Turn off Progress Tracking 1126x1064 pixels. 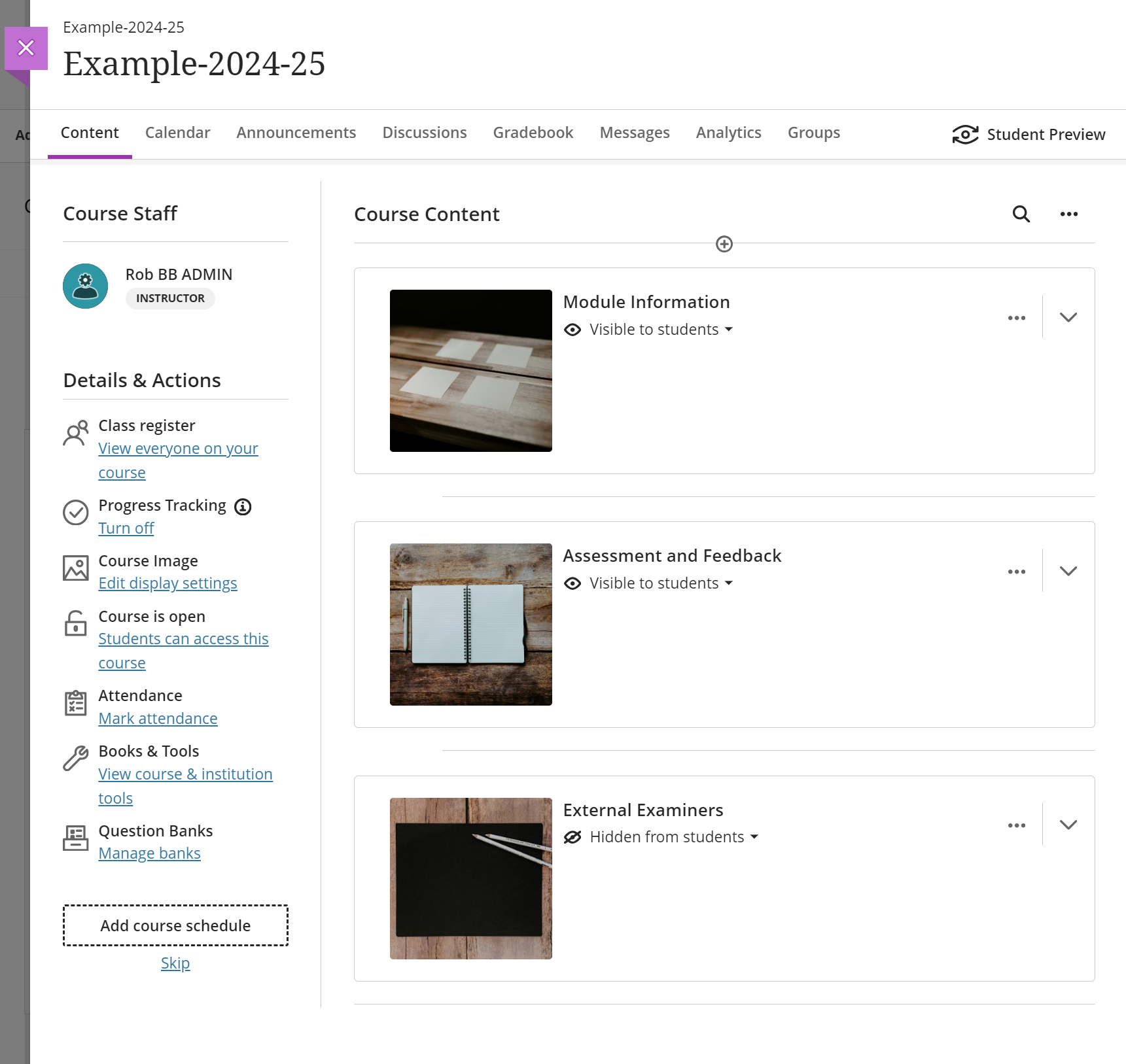tap(126, 528)
